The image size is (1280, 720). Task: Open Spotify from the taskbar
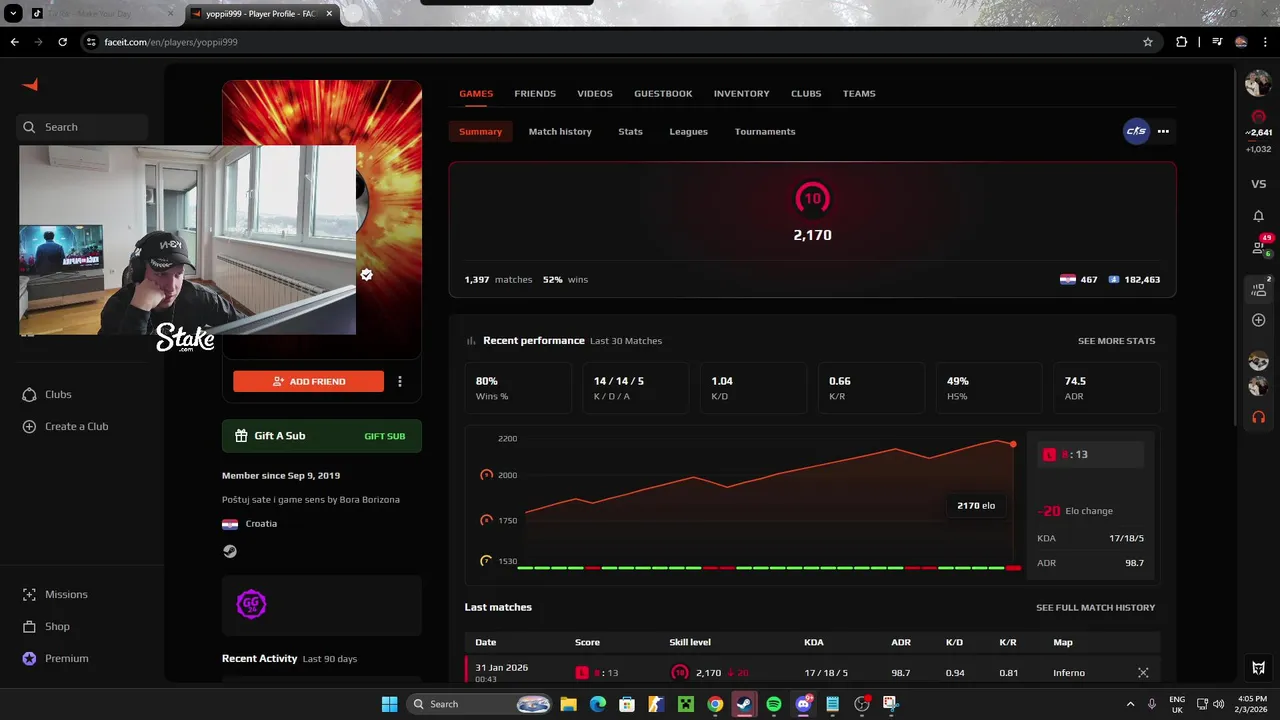pos(774,704)
